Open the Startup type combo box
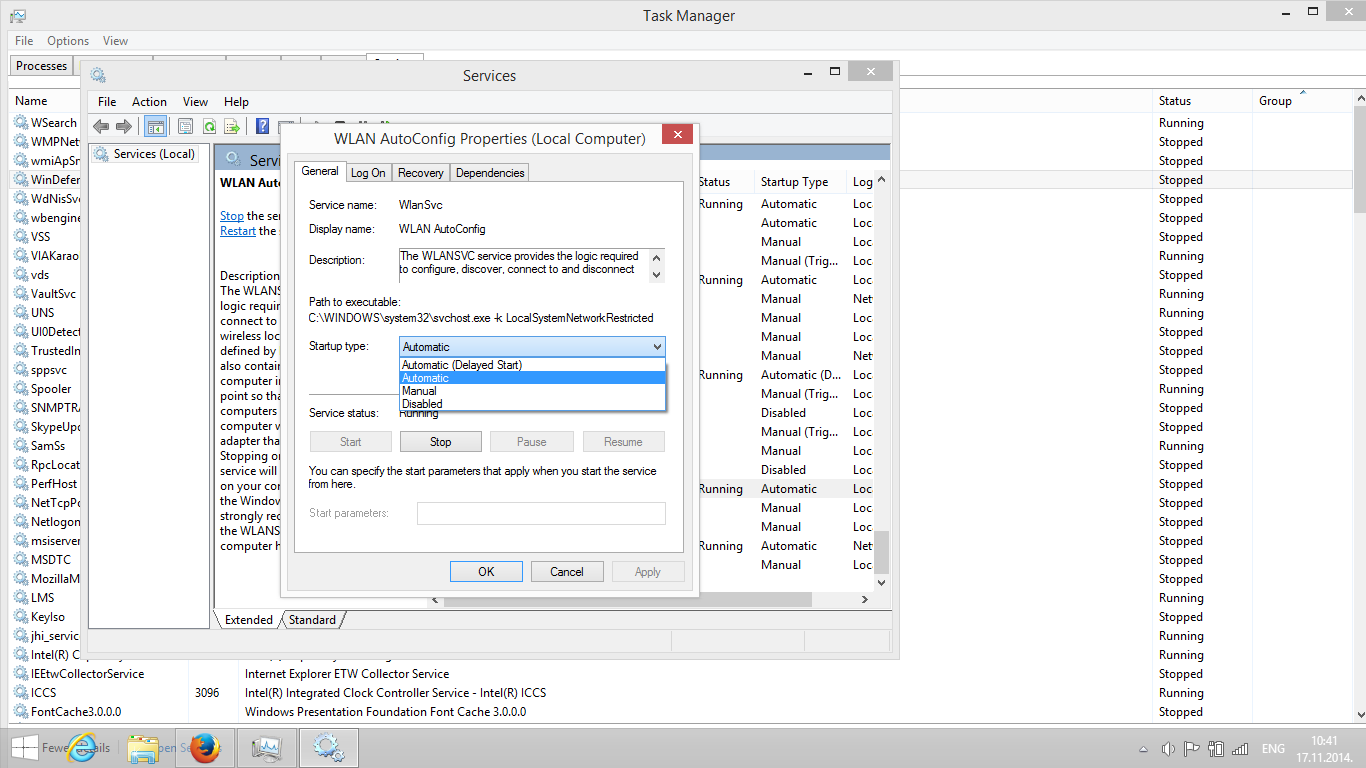The image size is (1366, 768). tap(532, 347)
